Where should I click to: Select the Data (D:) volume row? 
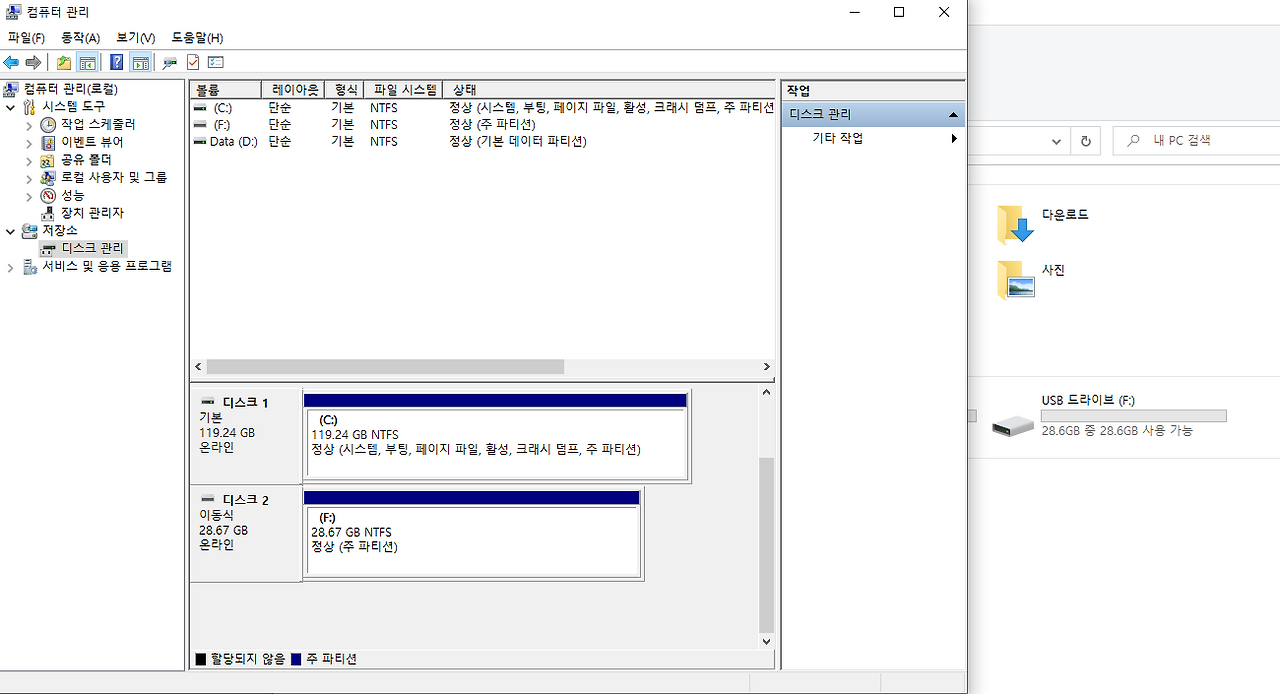[483, 142]
